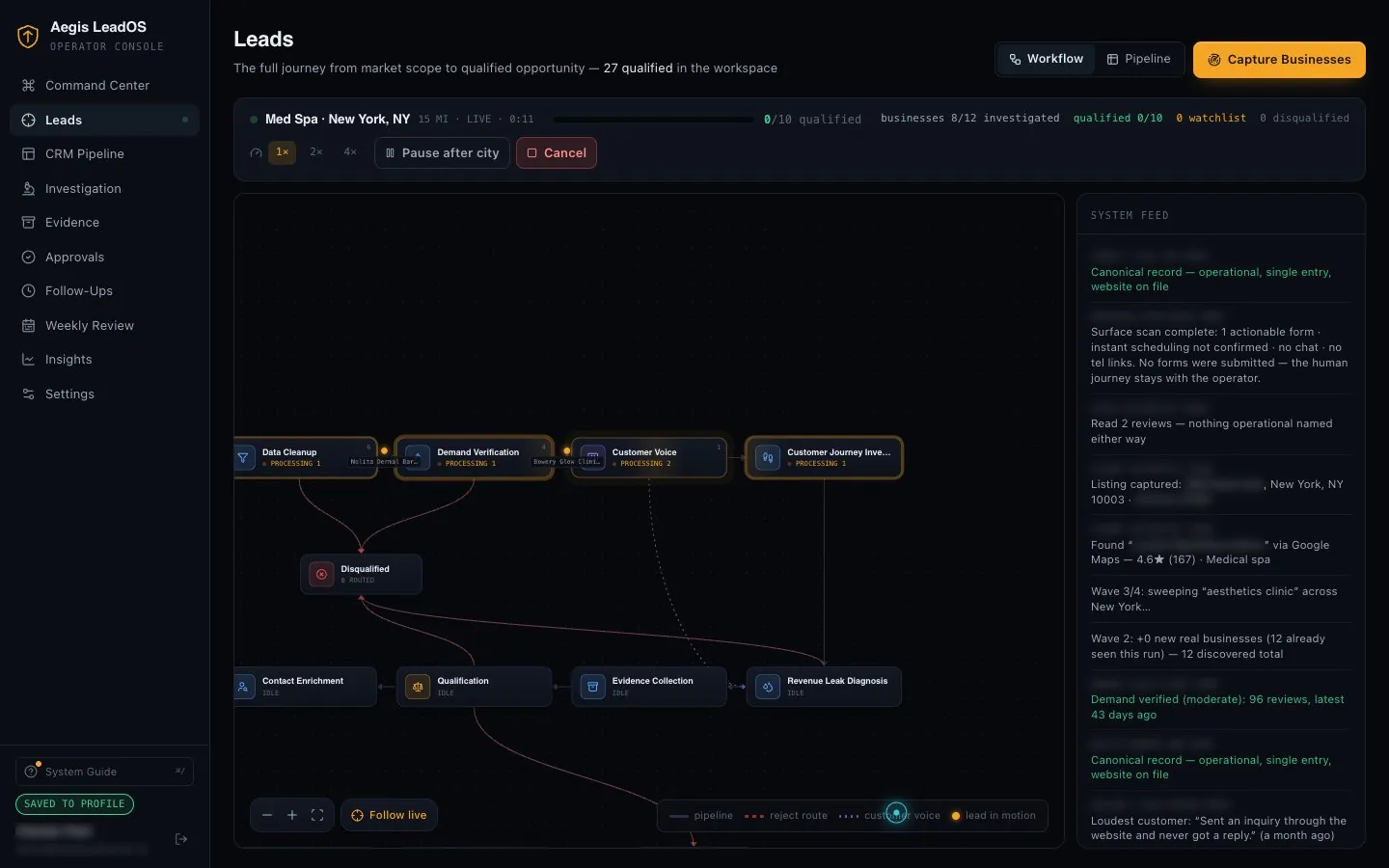
Task: Select the Data Cleanup funnel icon
Action: tap(243, 458)
